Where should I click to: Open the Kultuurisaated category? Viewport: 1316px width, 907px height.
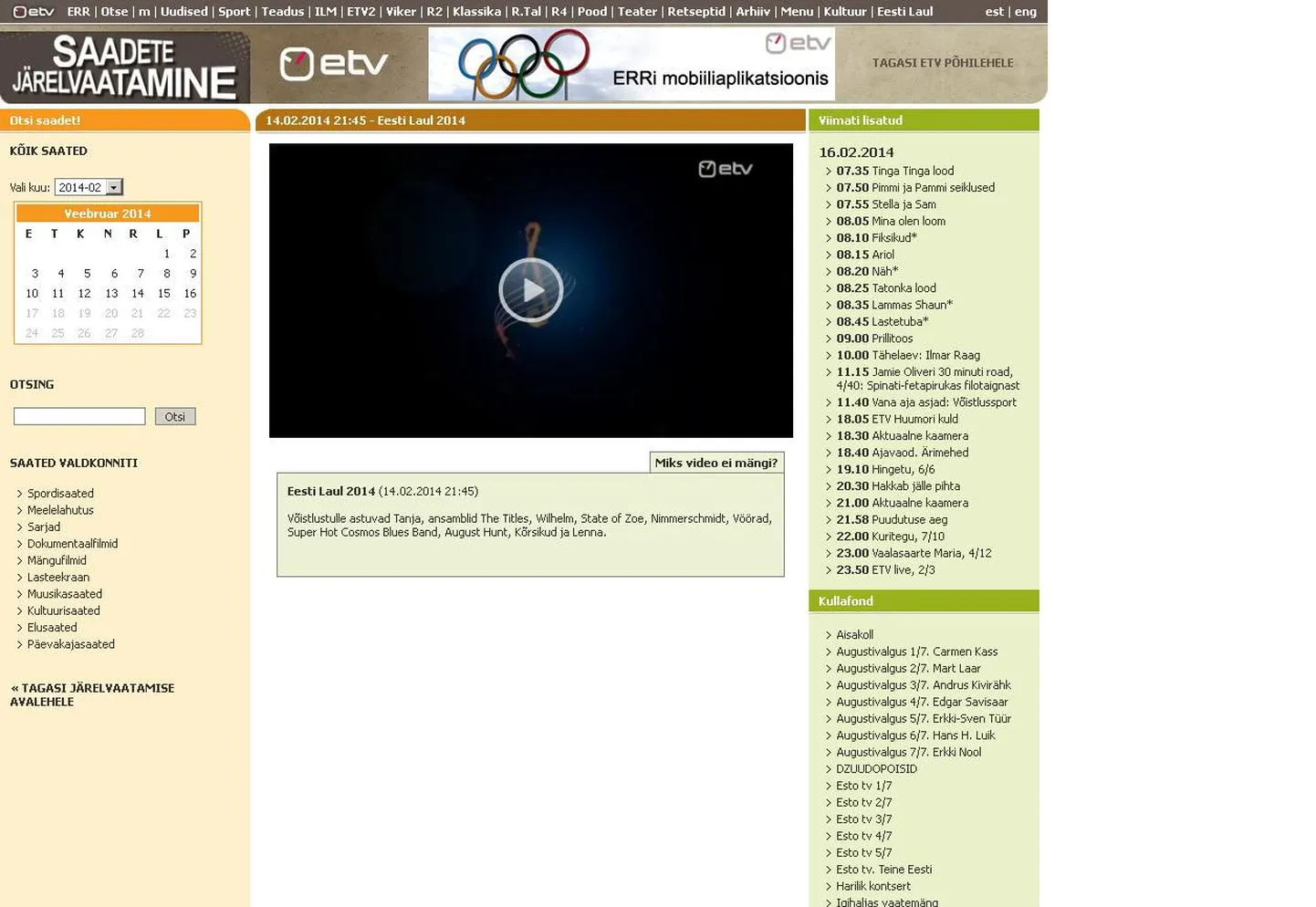pyautogui.click(x=64, y=611)
